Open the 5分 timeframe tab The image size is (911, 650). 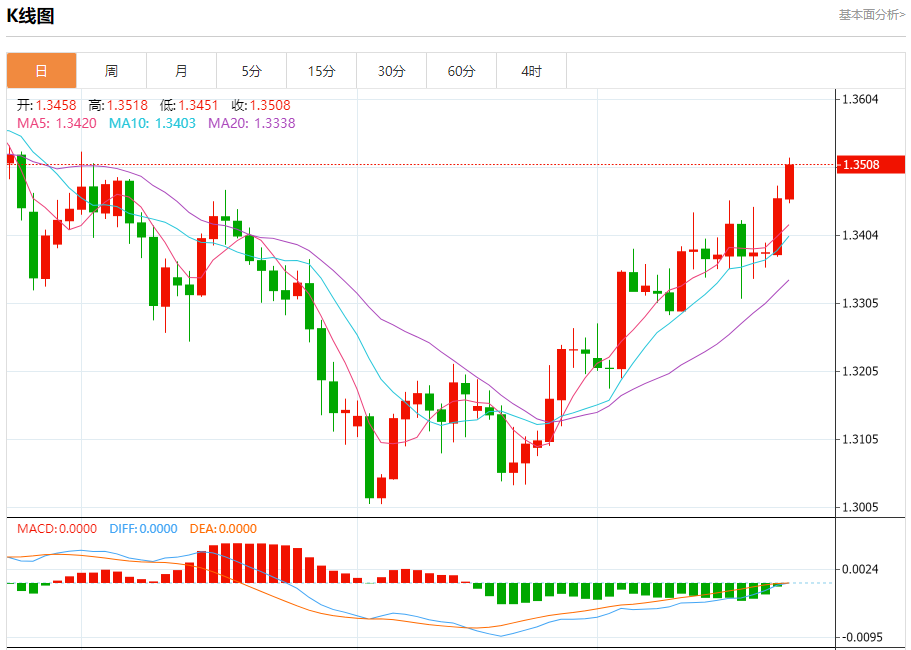click(x=251, y=71)
